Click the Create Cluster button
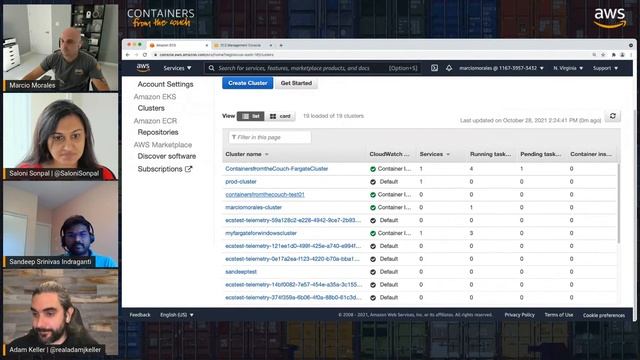Image resolution: width=640 pixels, height=360 pixels. click(248, 83)
